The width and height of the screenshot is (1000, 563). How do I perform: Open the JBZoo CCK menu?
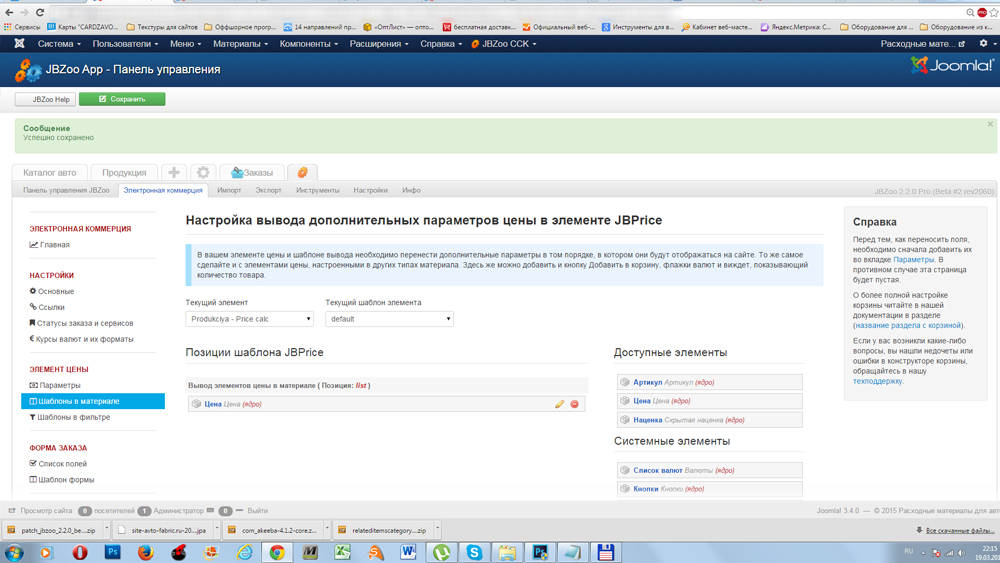504,43
